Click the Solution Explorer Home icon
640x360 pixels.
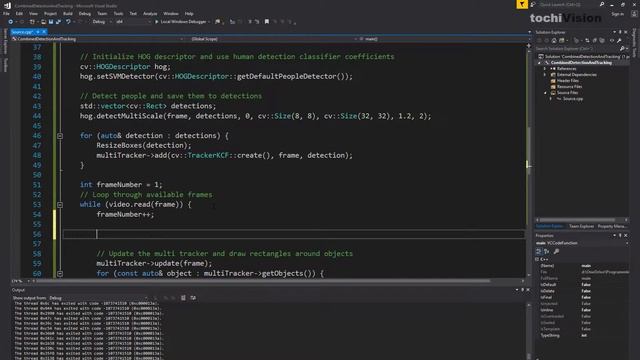pyautogui.click(x=554, y=40)
